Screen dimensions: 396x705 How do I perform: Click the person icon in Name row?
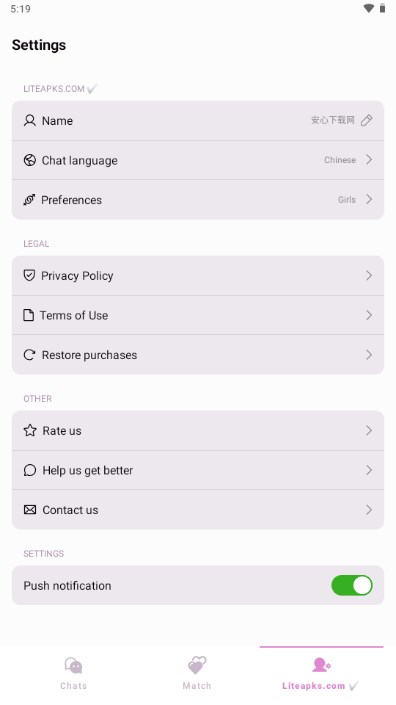click(30, 120)
